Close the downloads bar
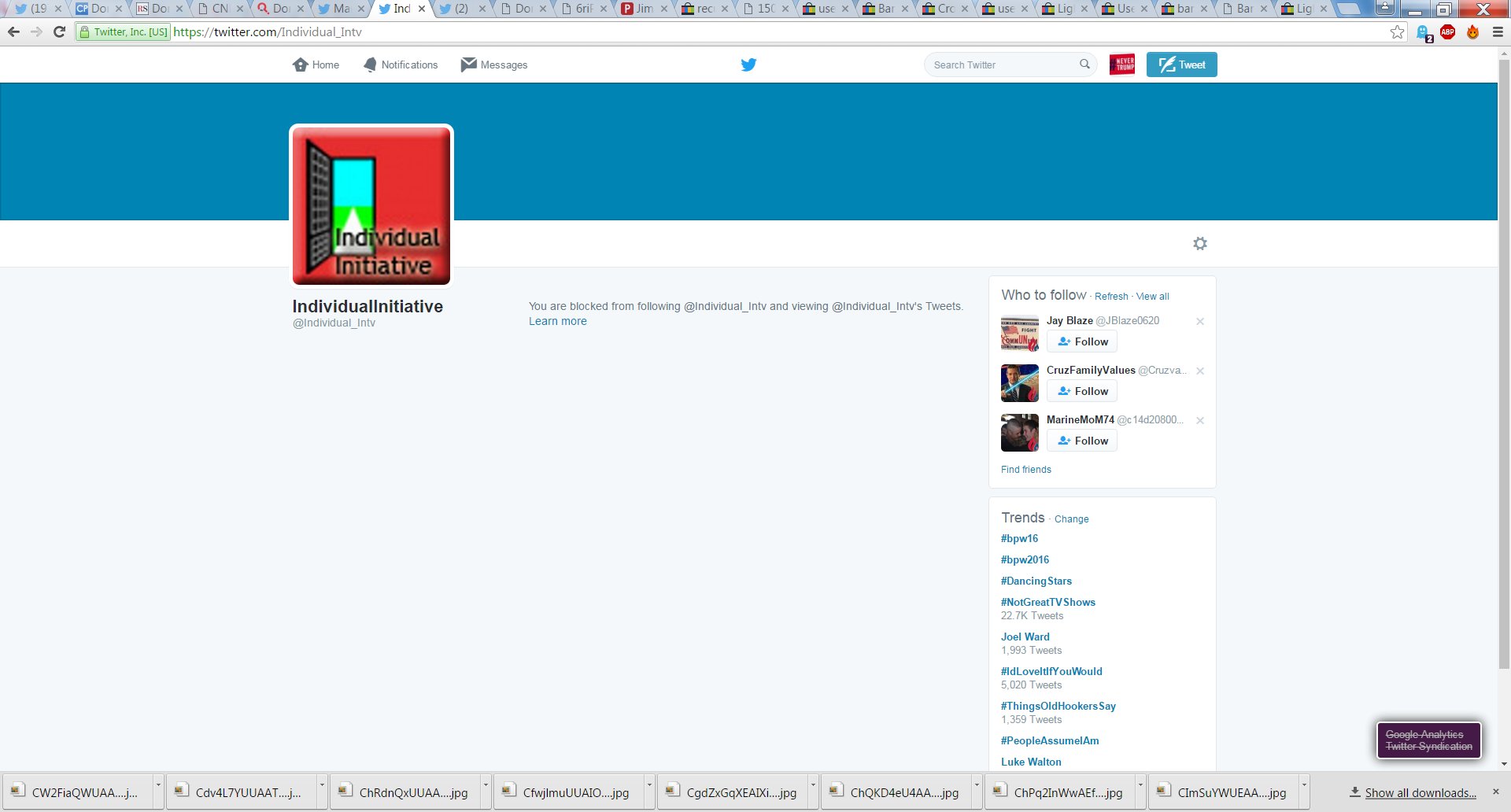 (x=1496, y=792)
